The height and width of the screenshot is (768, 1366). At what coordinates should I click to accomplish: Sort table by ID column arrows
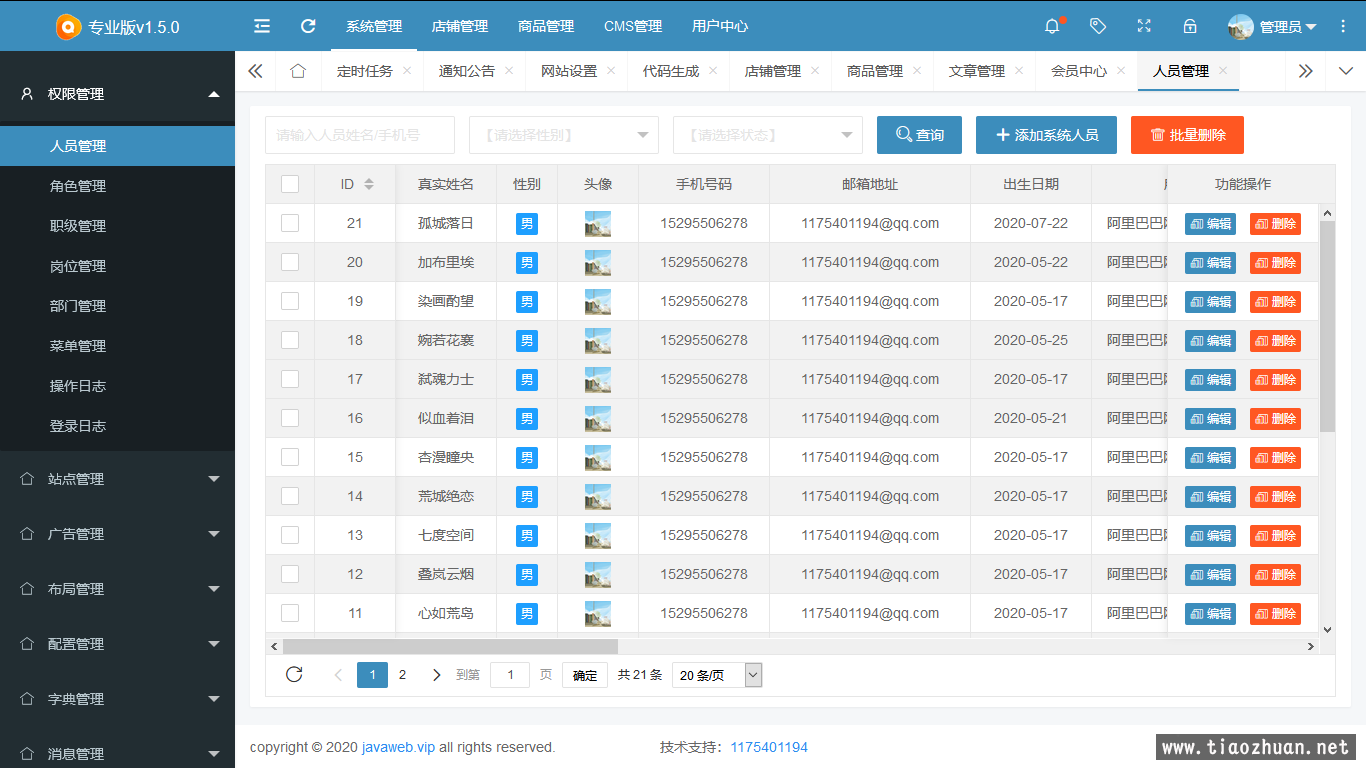369,184
